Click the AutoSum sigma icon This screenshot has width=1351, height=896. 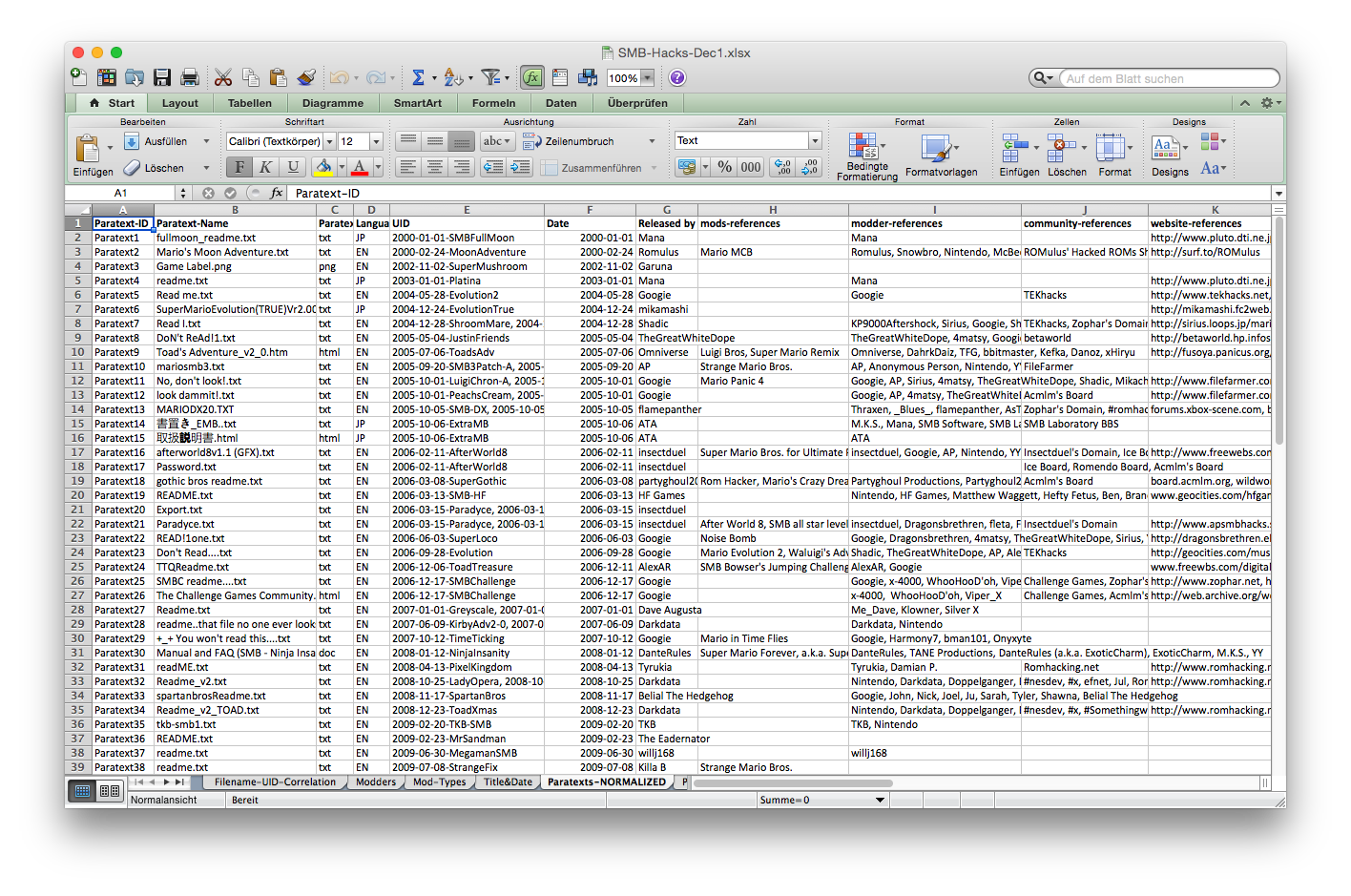[x=418, y=78]
